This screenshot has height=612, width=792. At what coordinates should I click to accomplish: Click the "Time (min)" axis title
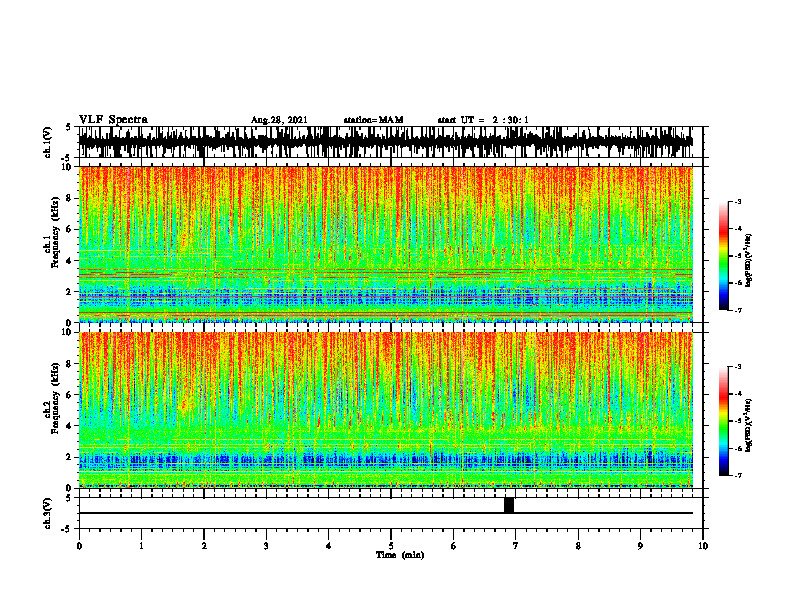point(400,555)
